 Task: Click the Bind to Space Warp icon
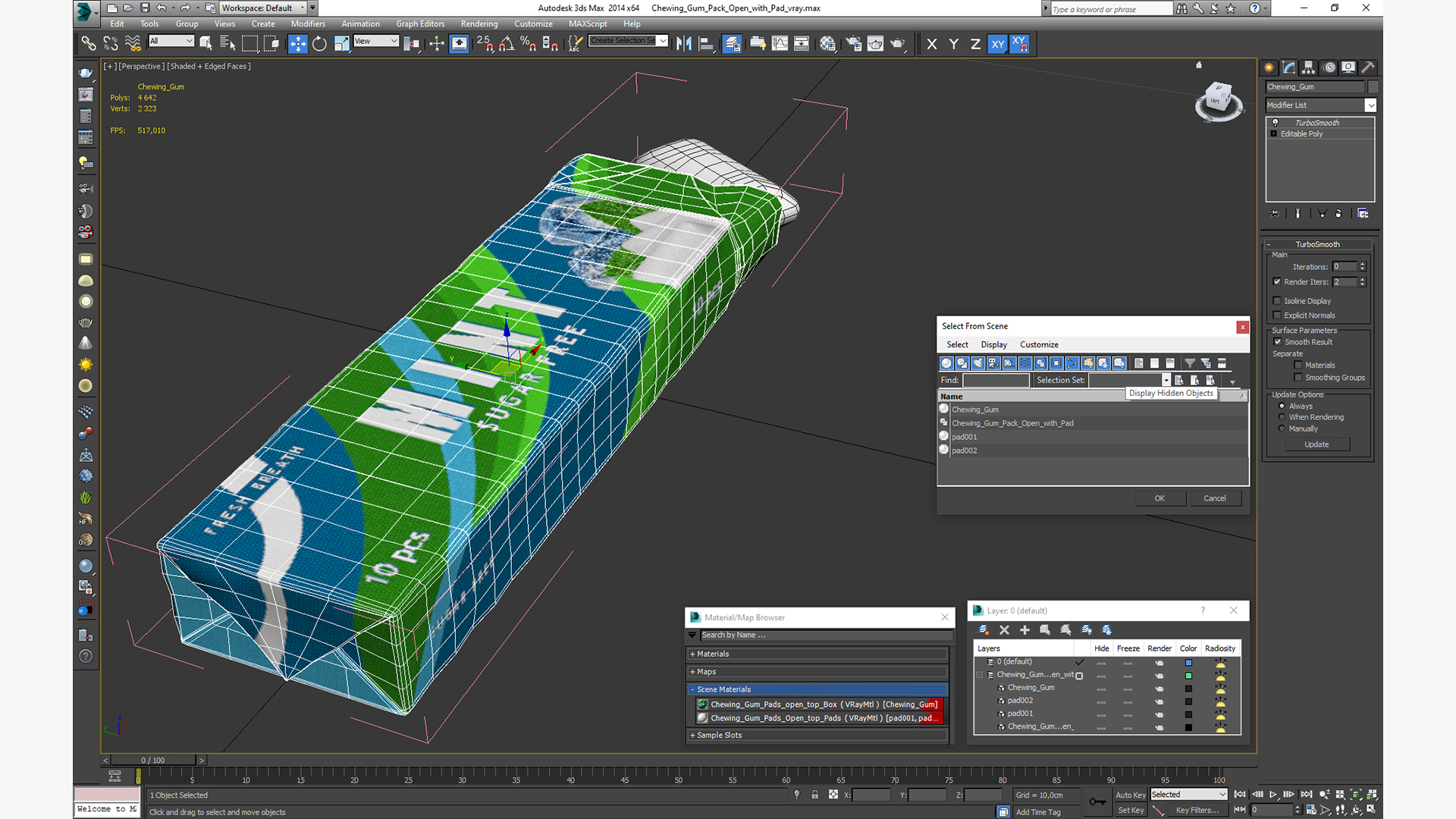click(133, 44)
